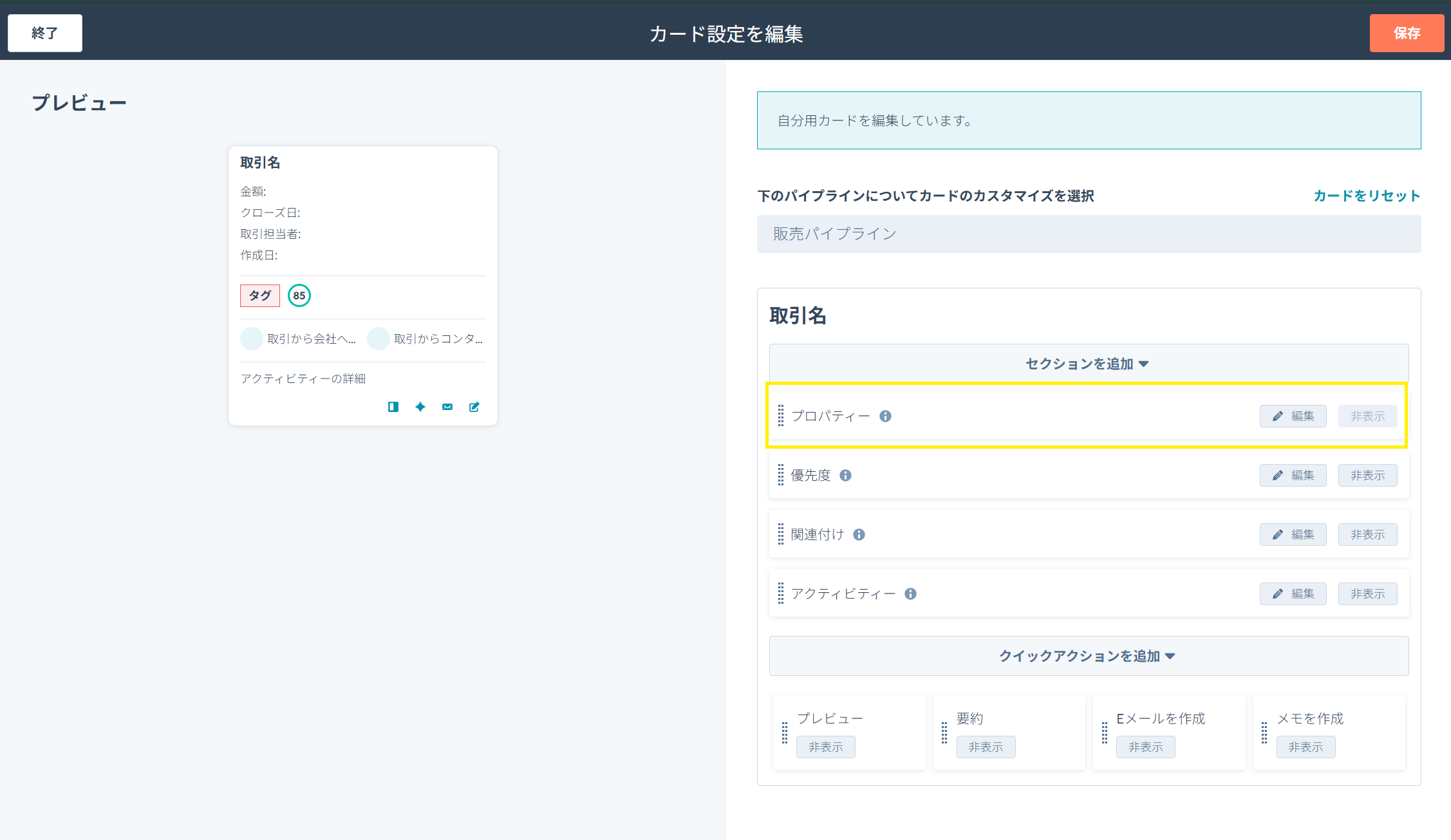Click 金額 label on preview card
The height and width of the screenshot is (840, 1451).
coord(253,191)
